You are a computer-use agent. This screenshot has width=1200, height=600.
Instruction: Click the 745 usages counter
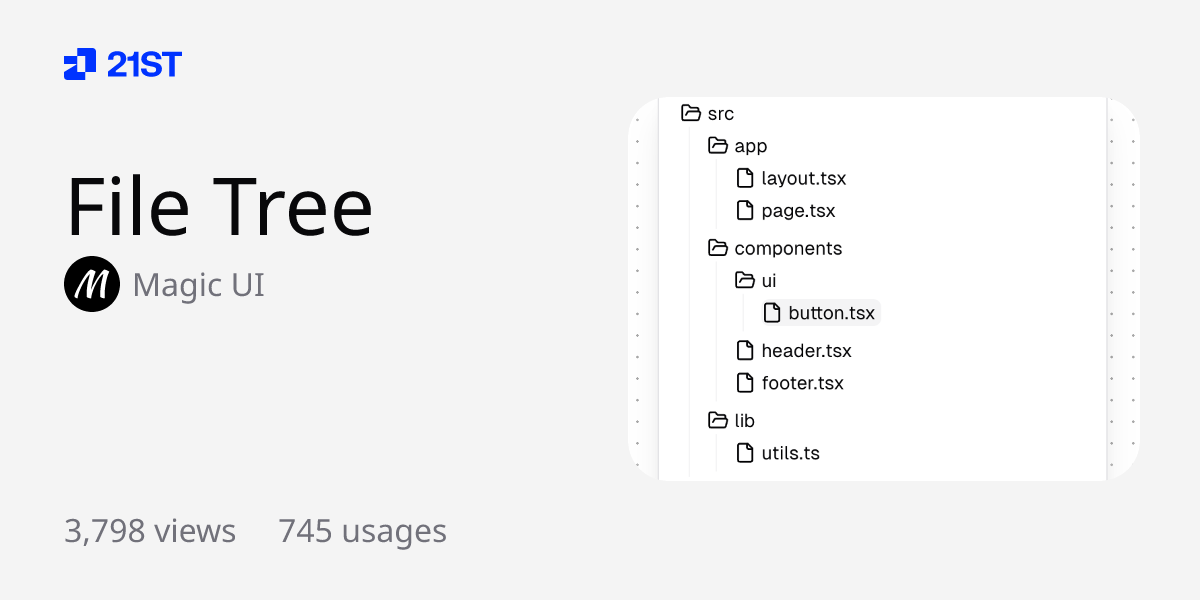[362, 531]
